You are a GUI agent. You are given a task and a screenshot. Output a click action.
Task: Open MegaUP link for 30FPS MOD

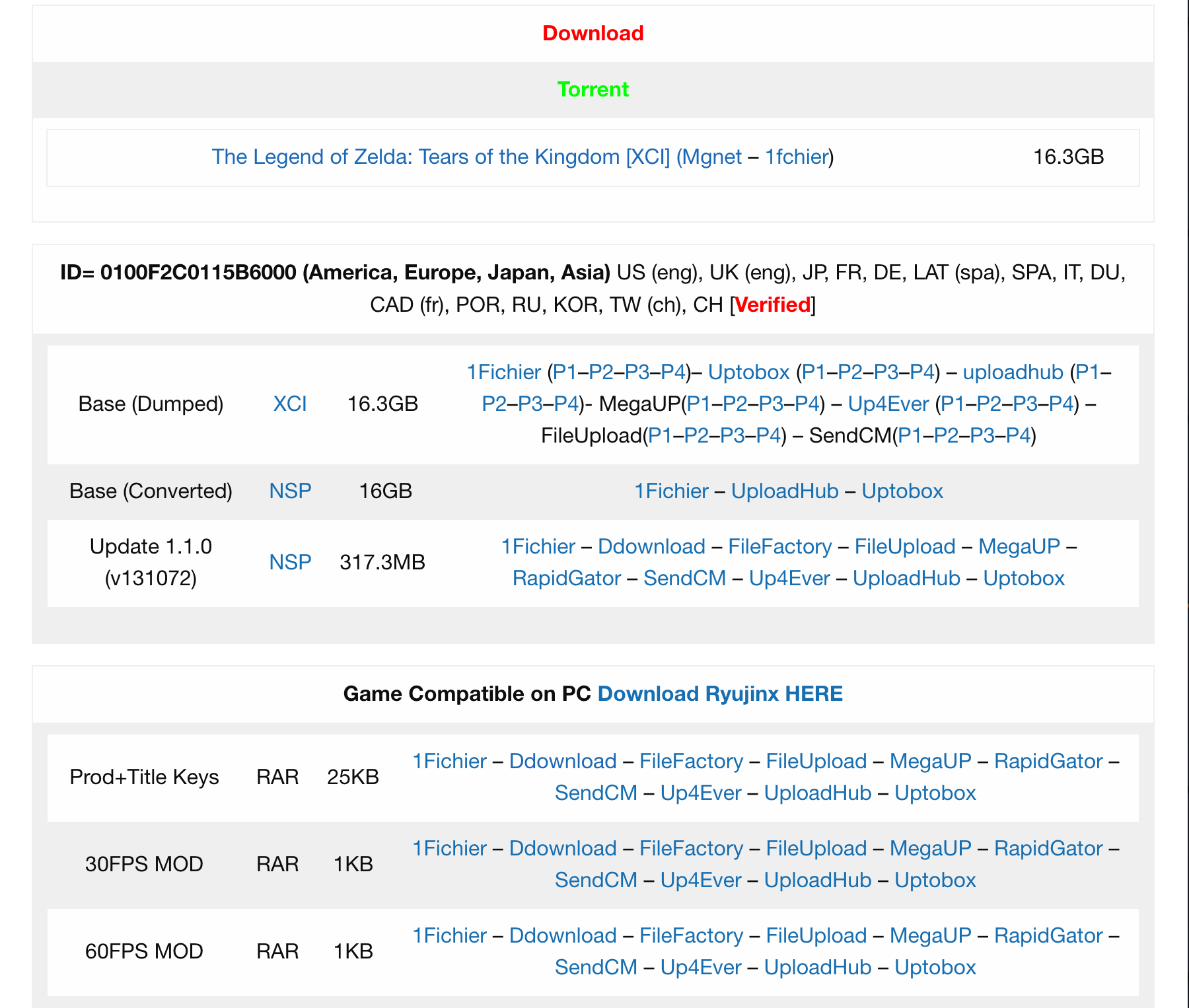(x=931, y=848)
